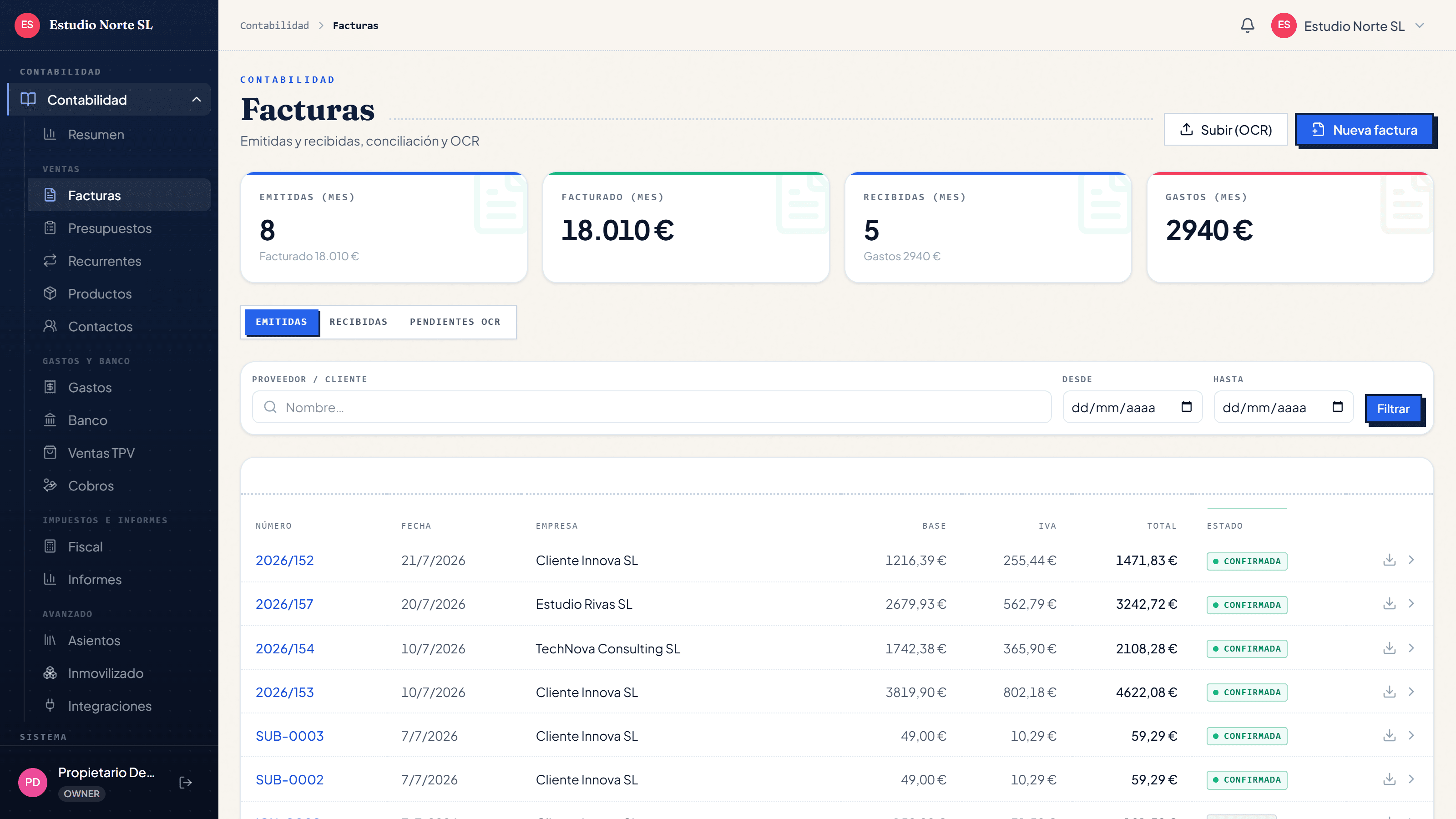Open the Hasta date picker calendar icon
1456x819 pixels.
tap(1337, 406)
